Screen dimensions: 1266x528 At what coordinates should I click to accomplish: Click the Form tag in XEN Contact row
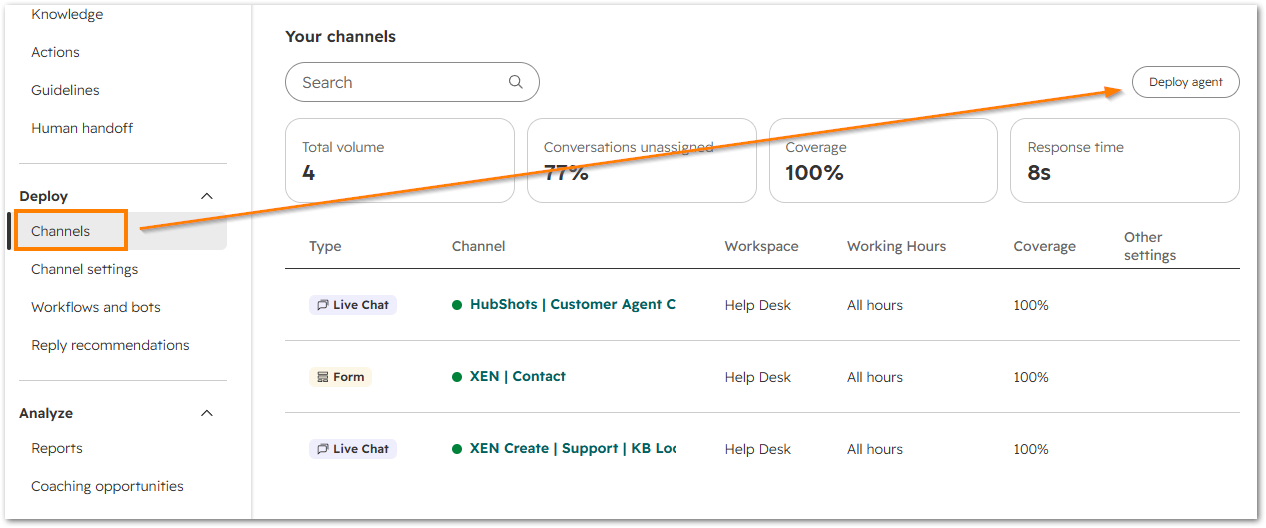coord(340,377)
